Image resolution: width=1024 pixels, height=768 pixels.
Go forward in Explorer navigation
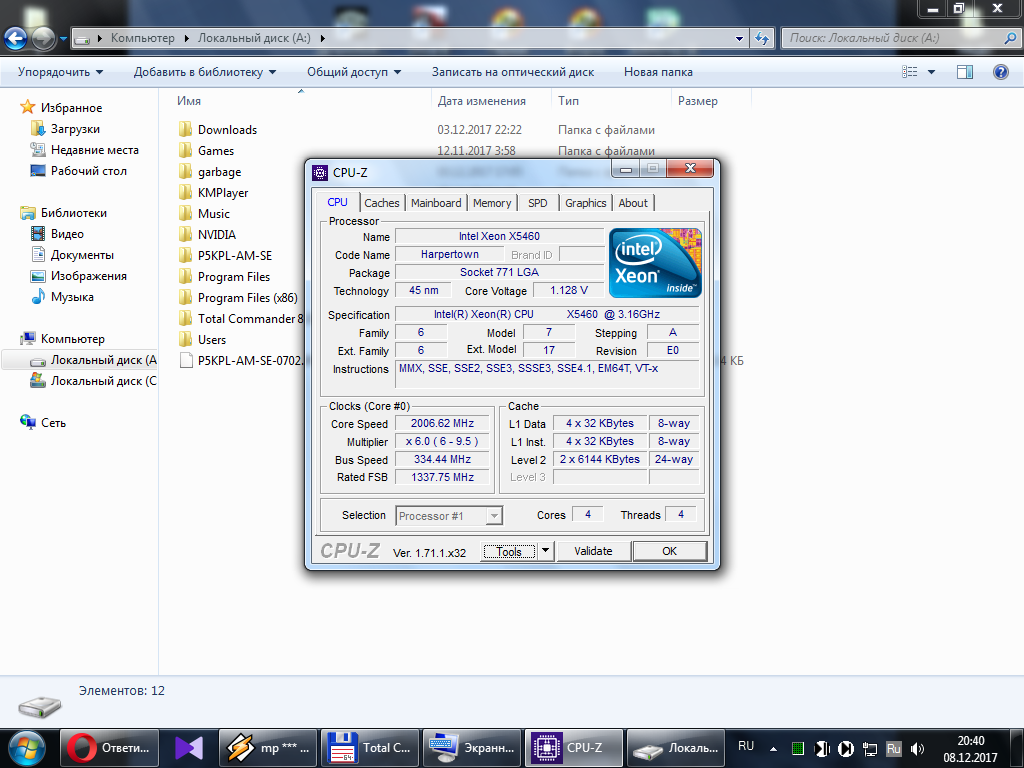(44, 39)
